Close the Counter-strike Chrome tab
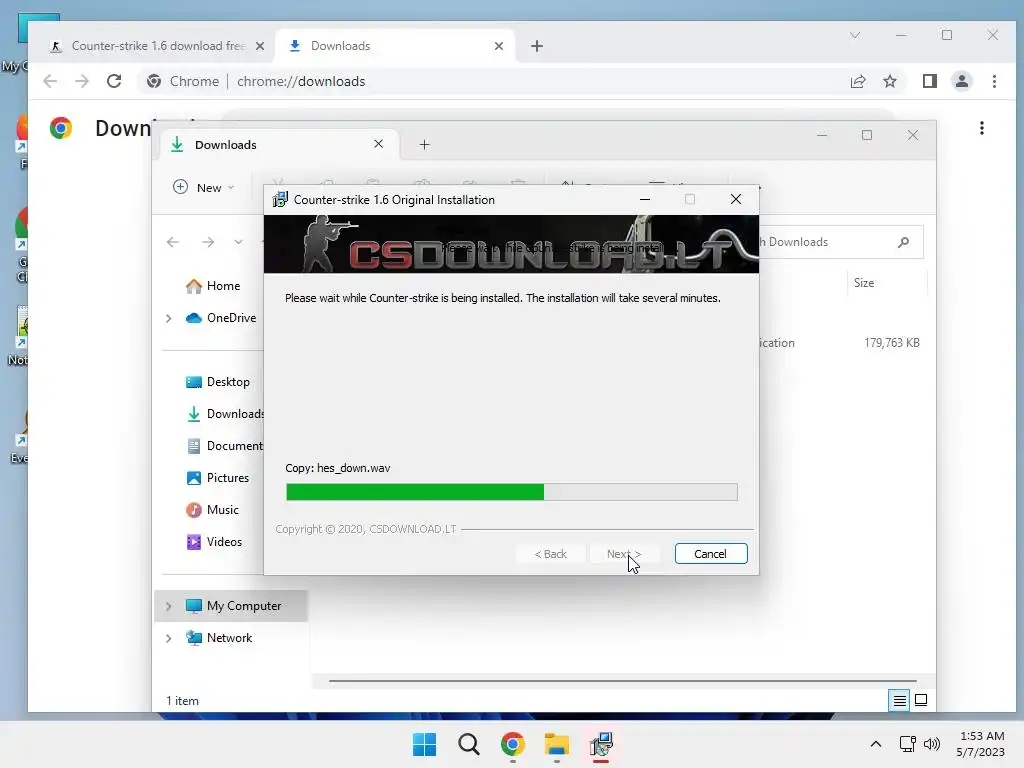The height and width of the screenshot is (768, 1024). (259, 46)
